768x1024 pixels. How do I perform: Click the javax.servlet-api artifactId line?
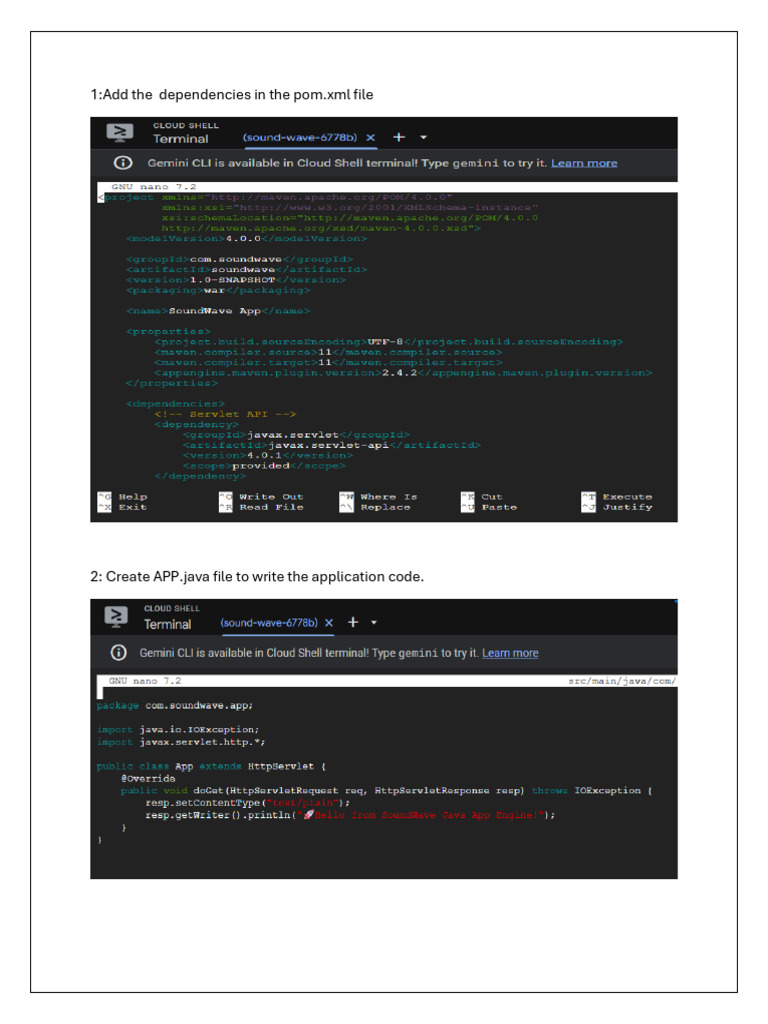[331, 445]
